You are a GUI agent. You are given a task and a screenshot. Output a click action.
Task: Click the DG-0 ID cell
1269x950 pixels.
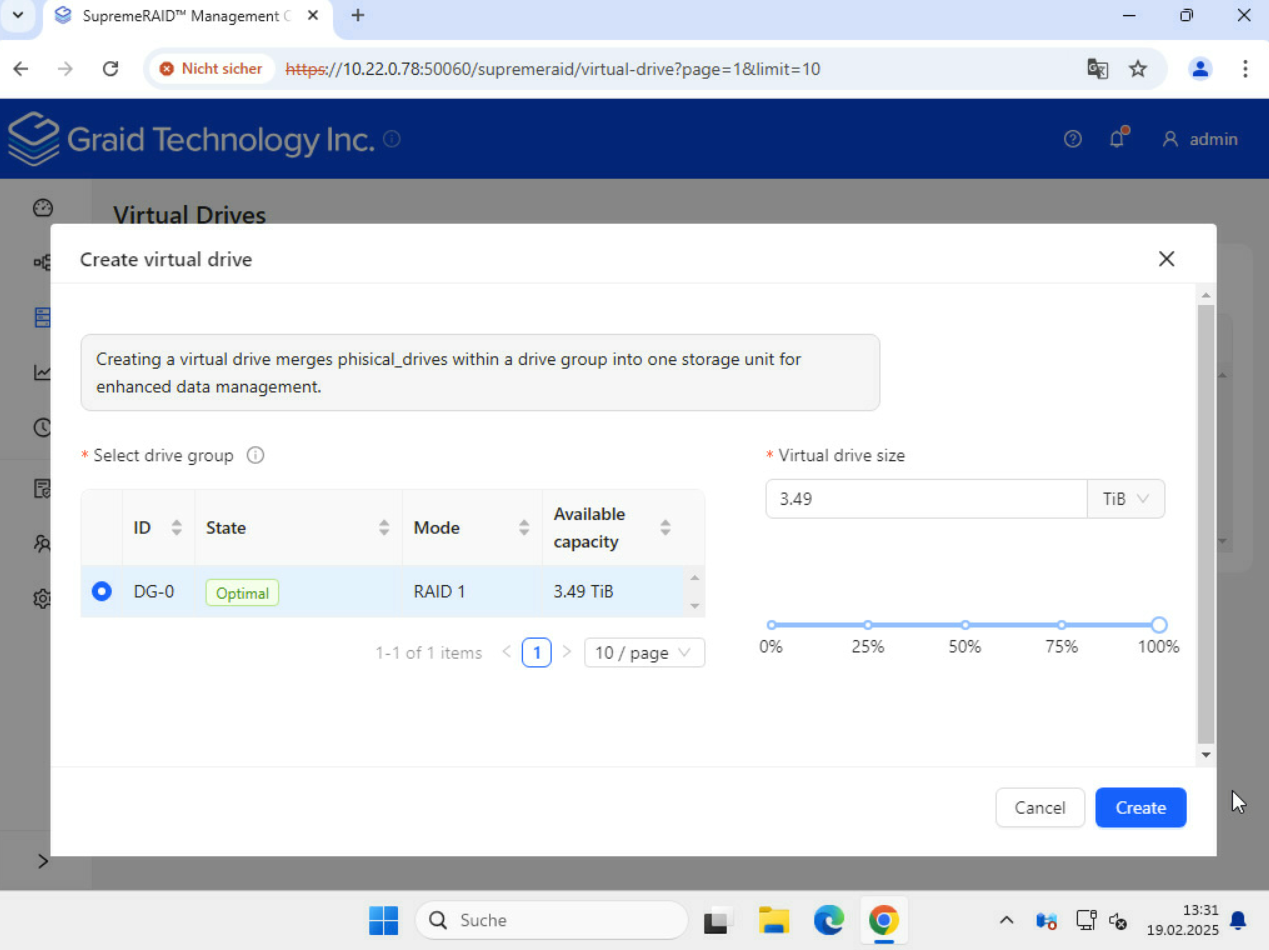coord(154,591)
